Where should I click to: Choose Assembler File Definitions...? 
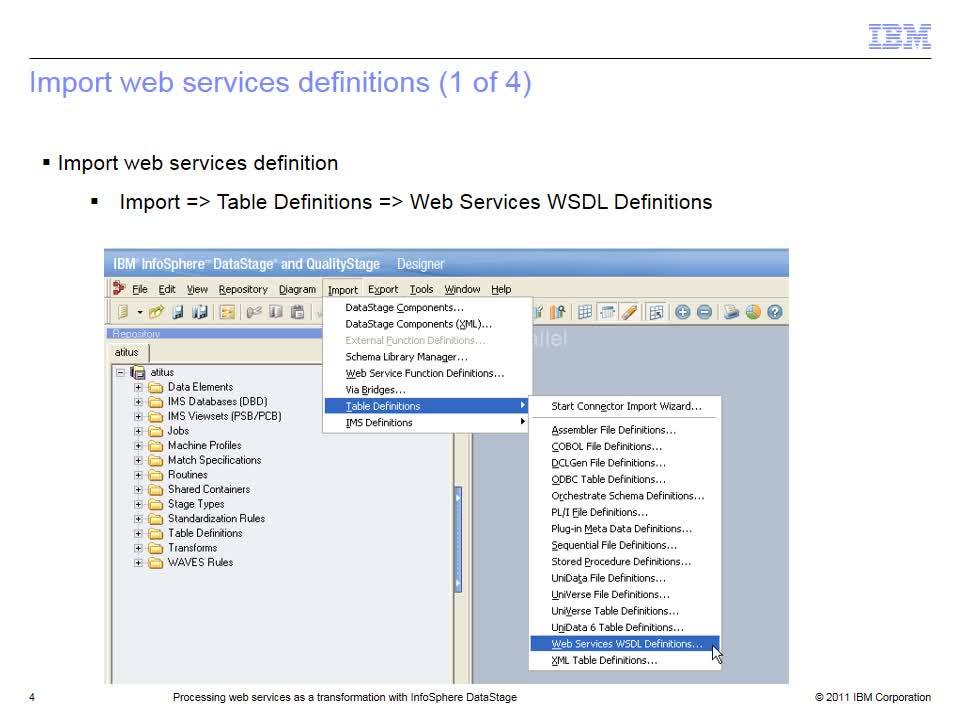click(625, 430)
